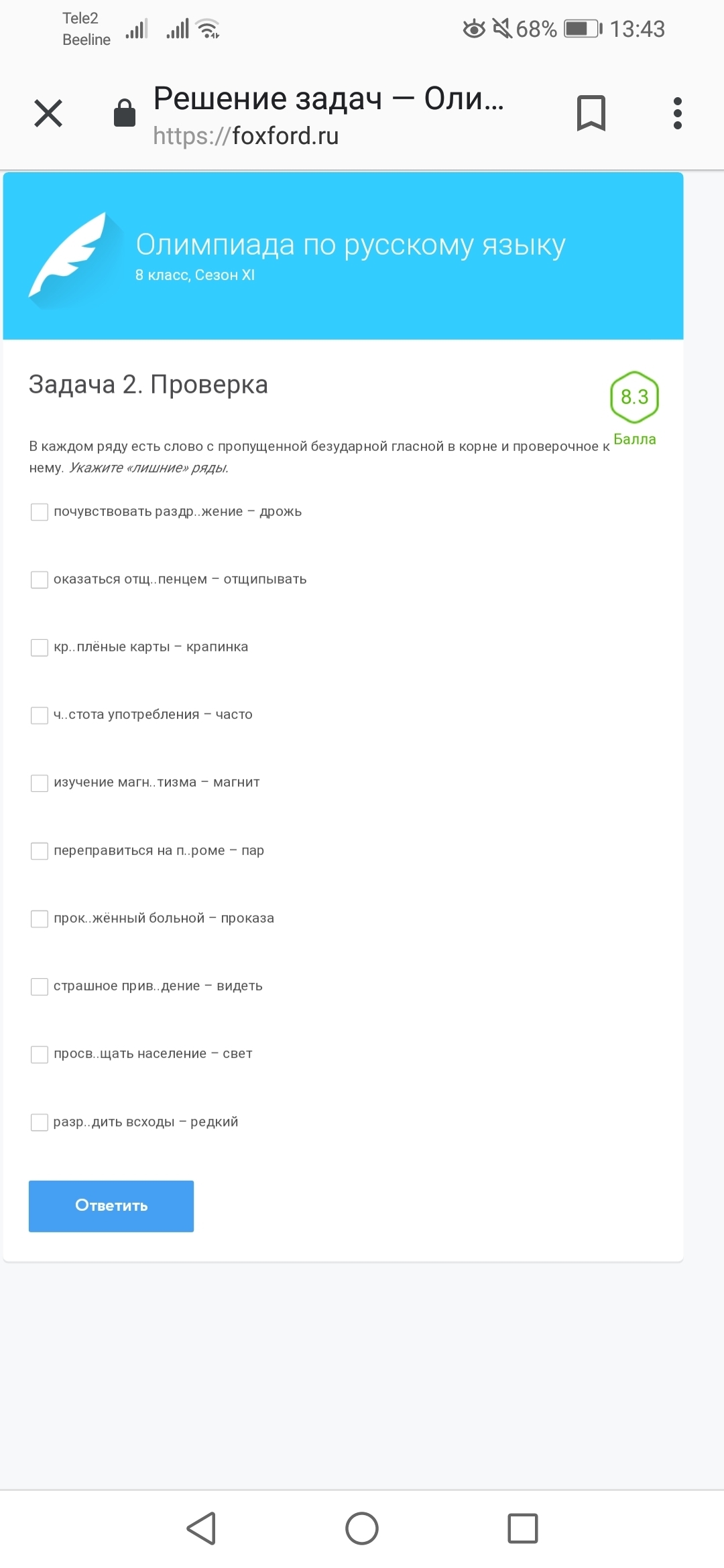The width and height of the screenshot is (724, 1568).
Task: Check the "на п..роме – пар" row
Action: pos(40,851)
